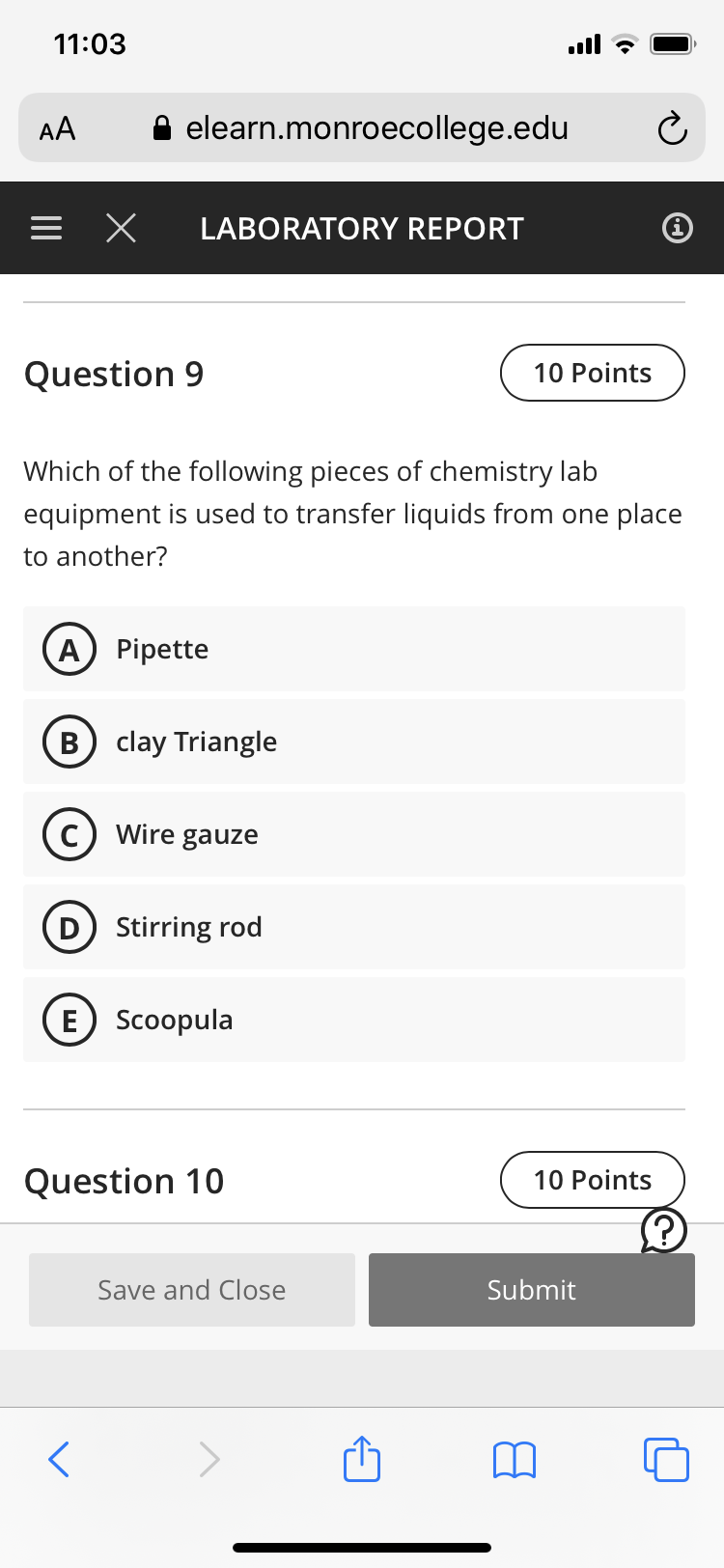Tap the help question mark bubble
The width and height of the screenshot is (724, 1568).
click(664, 1230)
